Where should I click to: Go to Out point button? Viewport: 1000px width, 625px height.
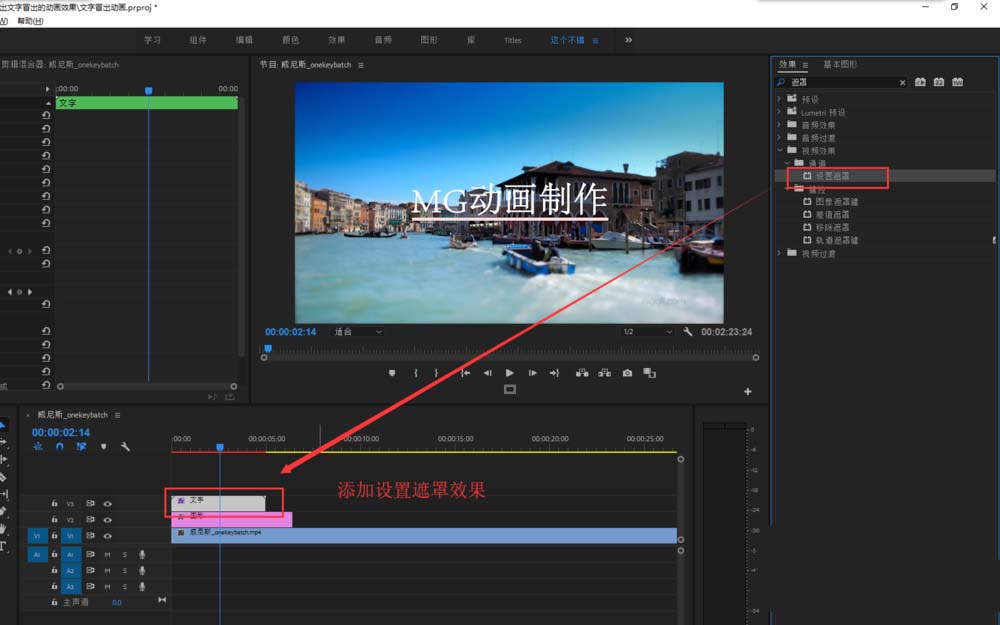(554, 373)
